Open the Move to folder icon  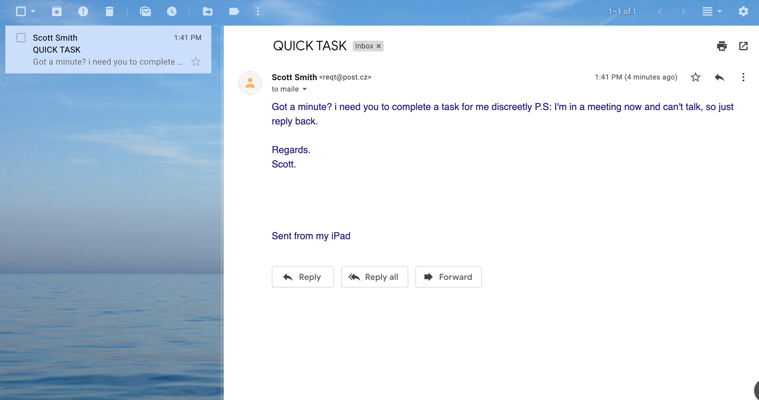pos(207,11)
